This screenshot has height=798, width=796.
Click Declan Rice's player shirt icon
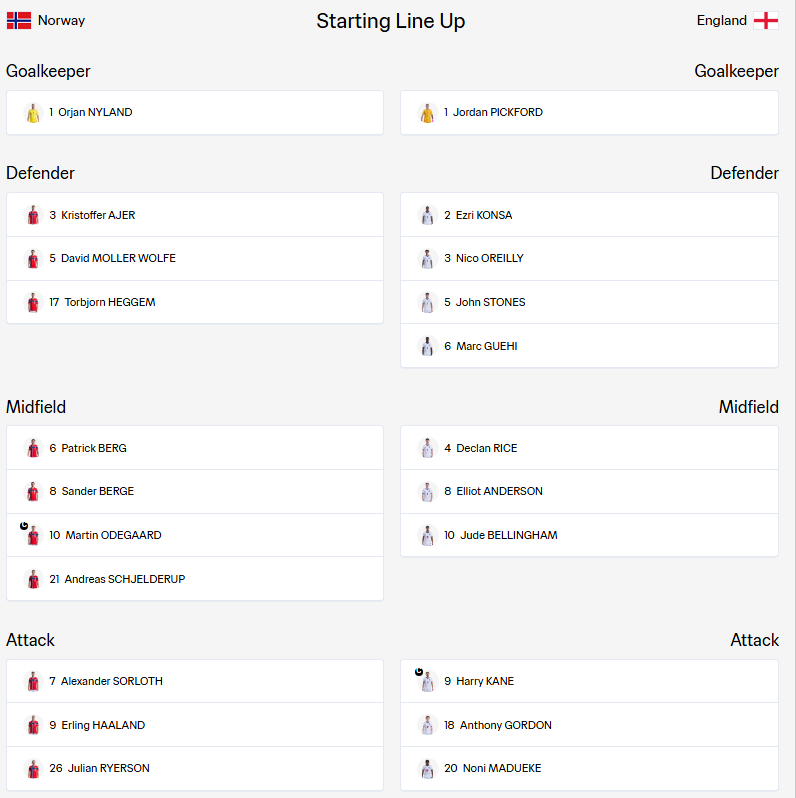click(428, 448)
